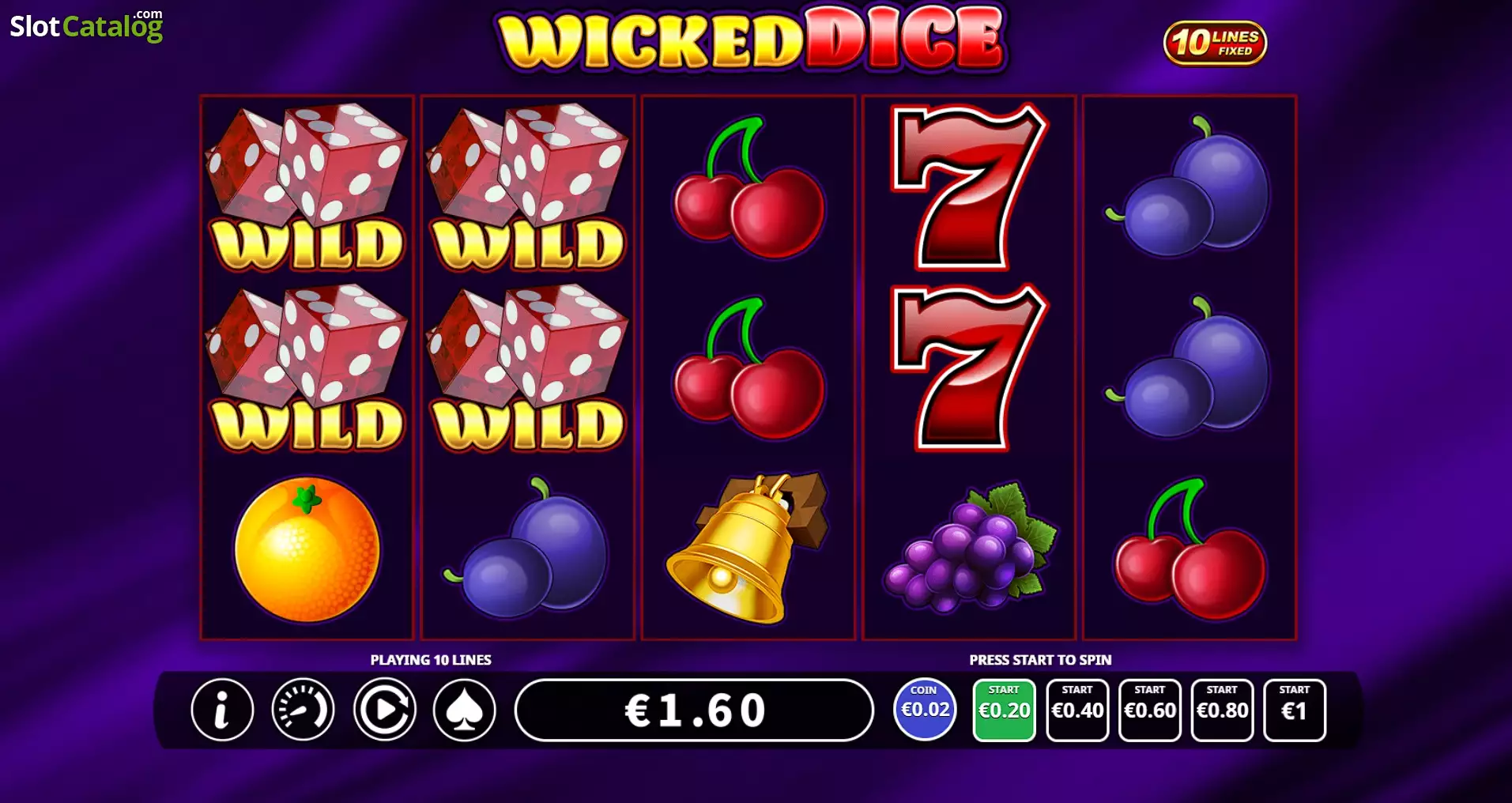Click the cherries on the fifth reel
The image size is (1512, 803).
[1190, 549]
